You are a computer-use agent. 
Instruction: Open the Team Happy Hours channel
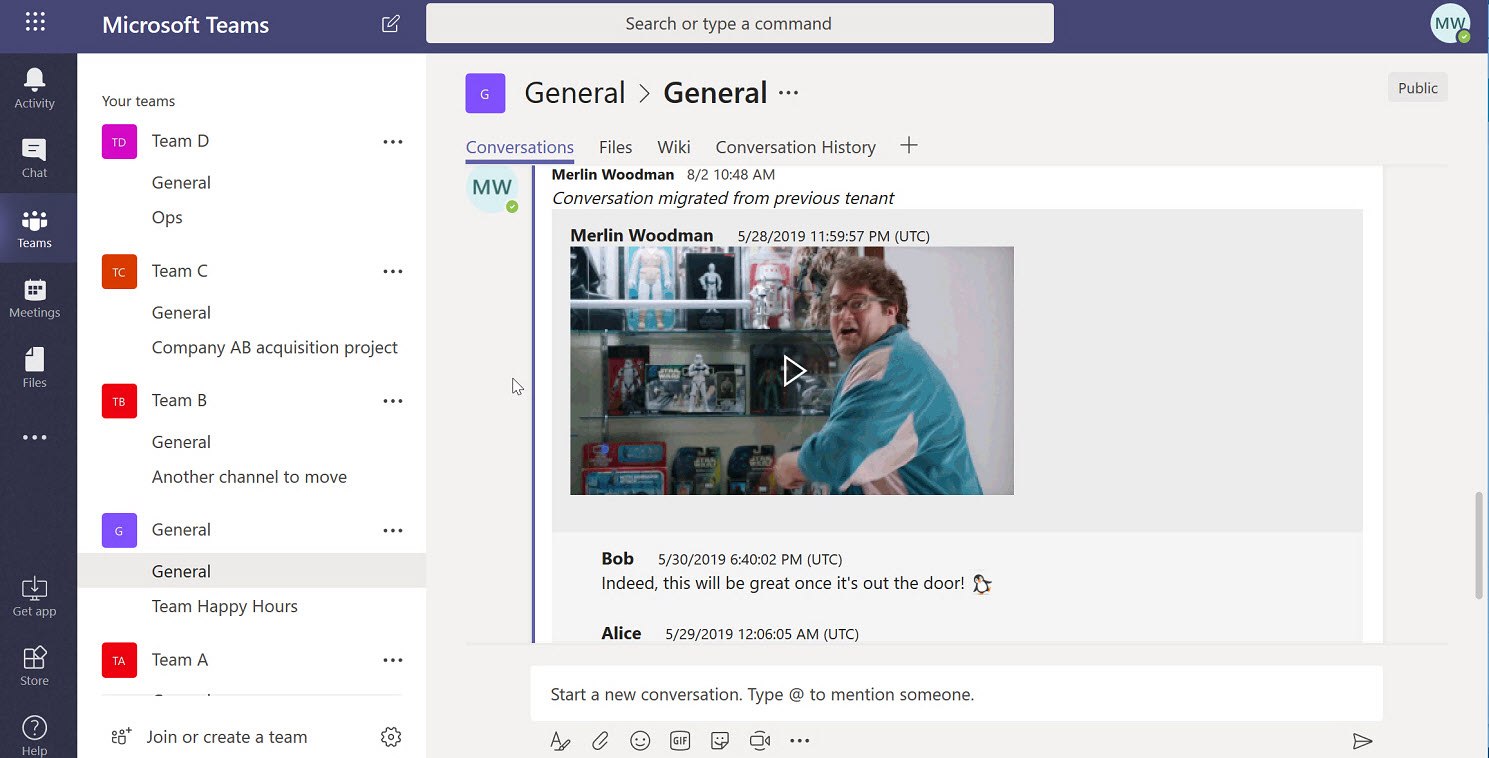click(x=225, y=607)
